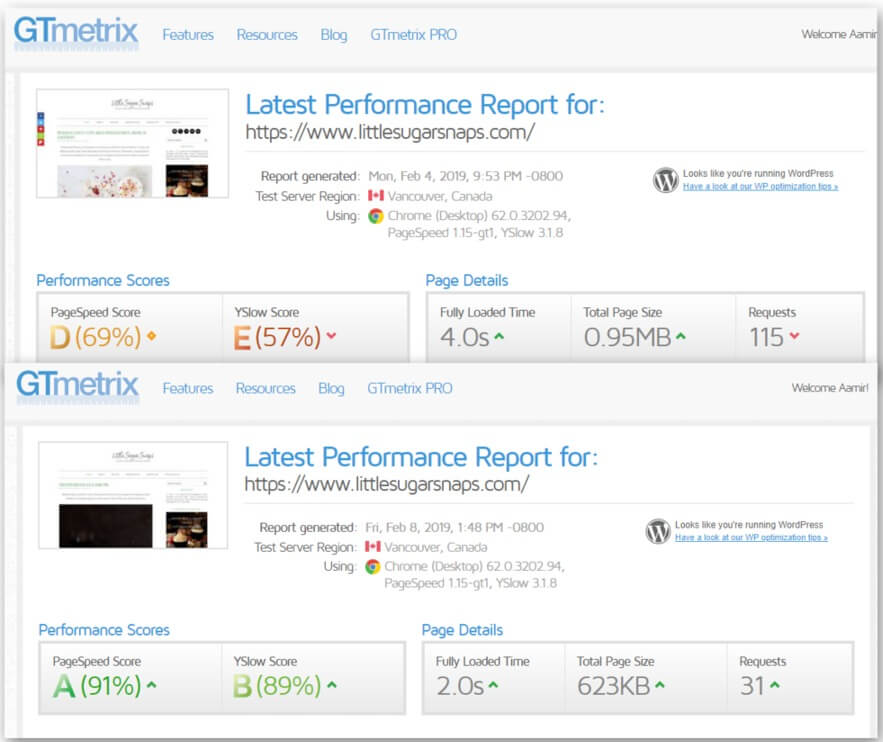The width and height of the screenshot is (883, 742).
Task: Click the littlesugarsnaps.com URL in Feb 8 report
Action: 387,484
